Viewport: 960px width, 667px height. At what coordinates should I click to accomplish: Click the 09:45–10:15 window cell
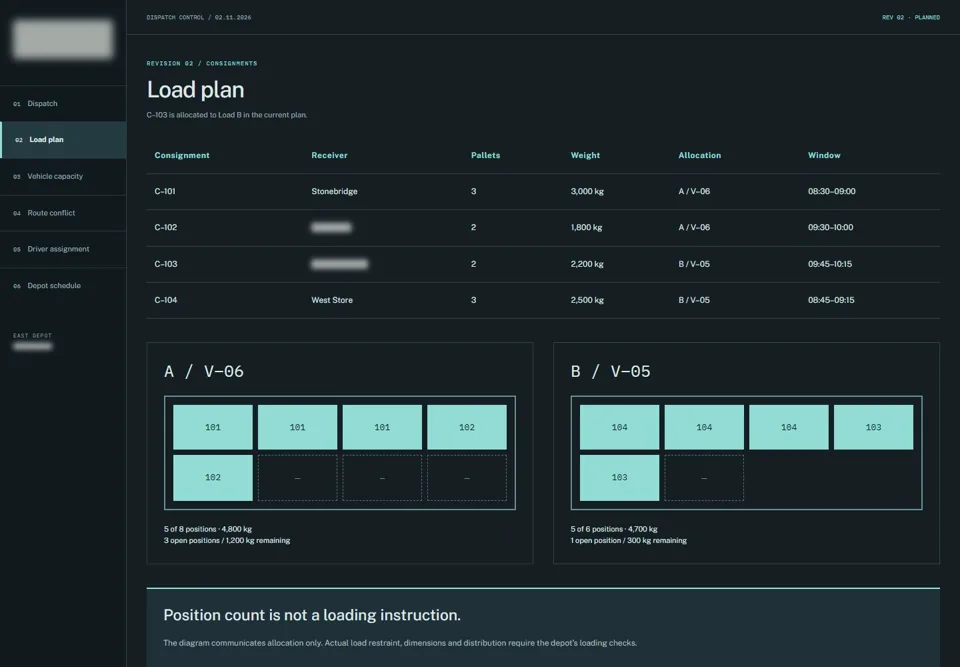(830, 264)
